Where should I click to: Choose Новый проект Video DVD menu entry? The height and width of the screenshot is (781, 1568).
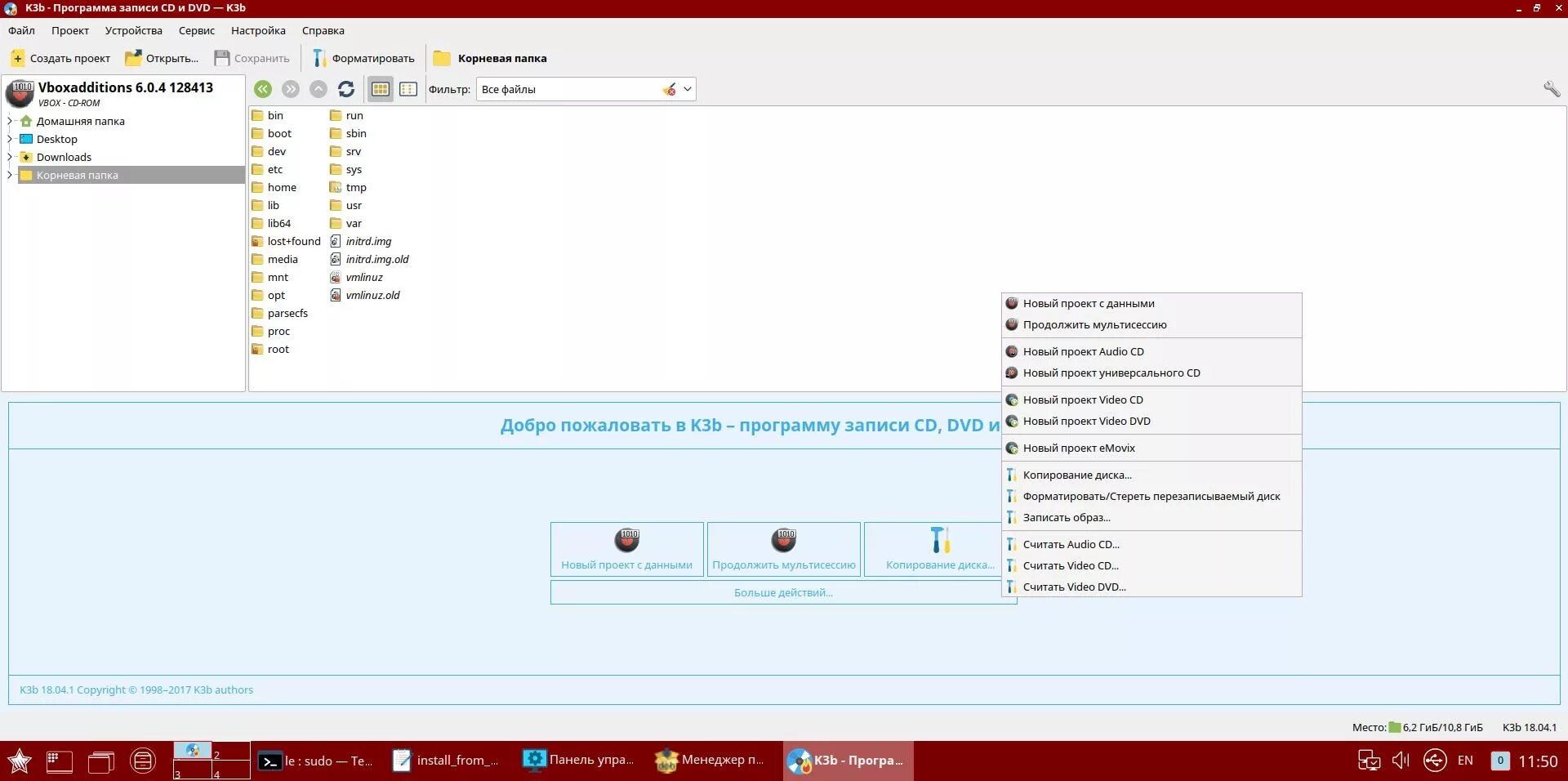point(1151,421)
